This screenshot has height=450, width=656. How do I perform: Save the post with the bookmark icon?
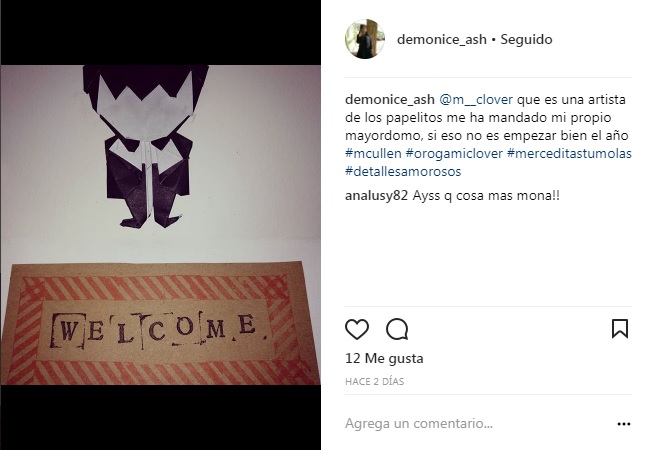pos(620,328)
